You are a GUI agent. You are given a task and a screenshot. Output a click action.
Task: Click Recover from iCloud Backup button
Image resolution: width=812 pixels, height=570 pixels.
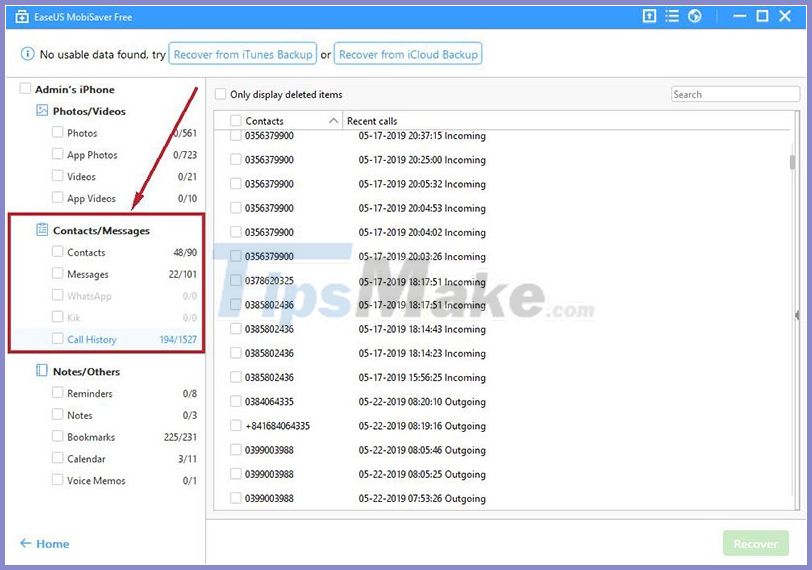click(408, 54)
